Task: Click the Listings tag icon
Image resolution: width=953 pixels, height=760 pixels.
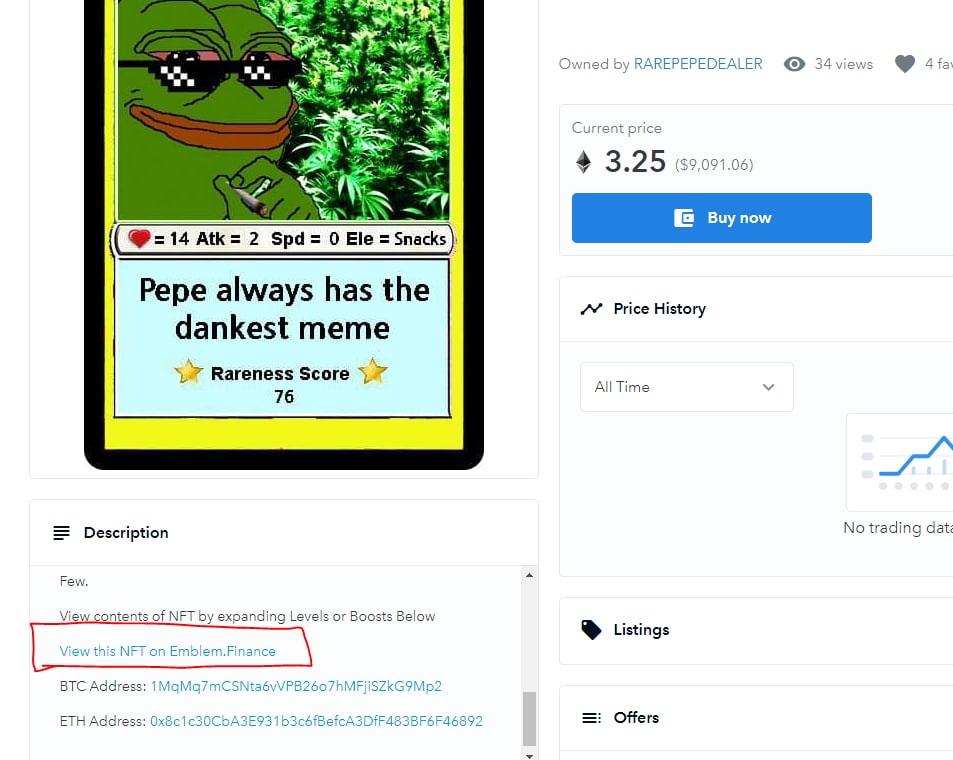Action: 591,630
